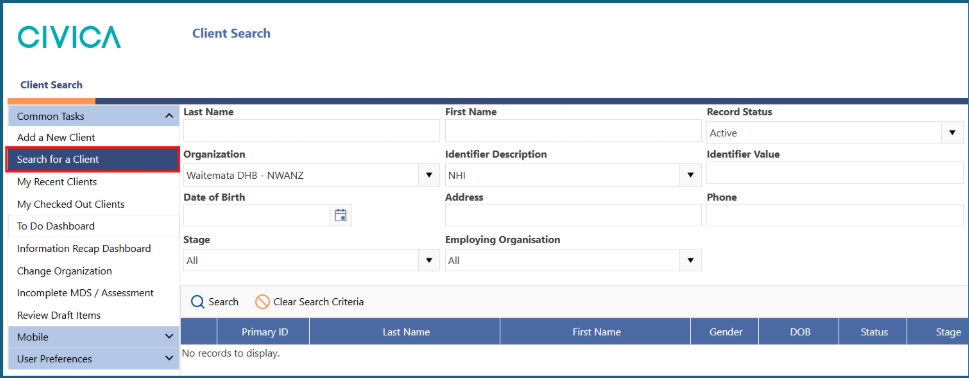The width and height of the screenshot is (969, 378).
Task: Open the Stage dropdown arrow
Action: pos(429,261)
